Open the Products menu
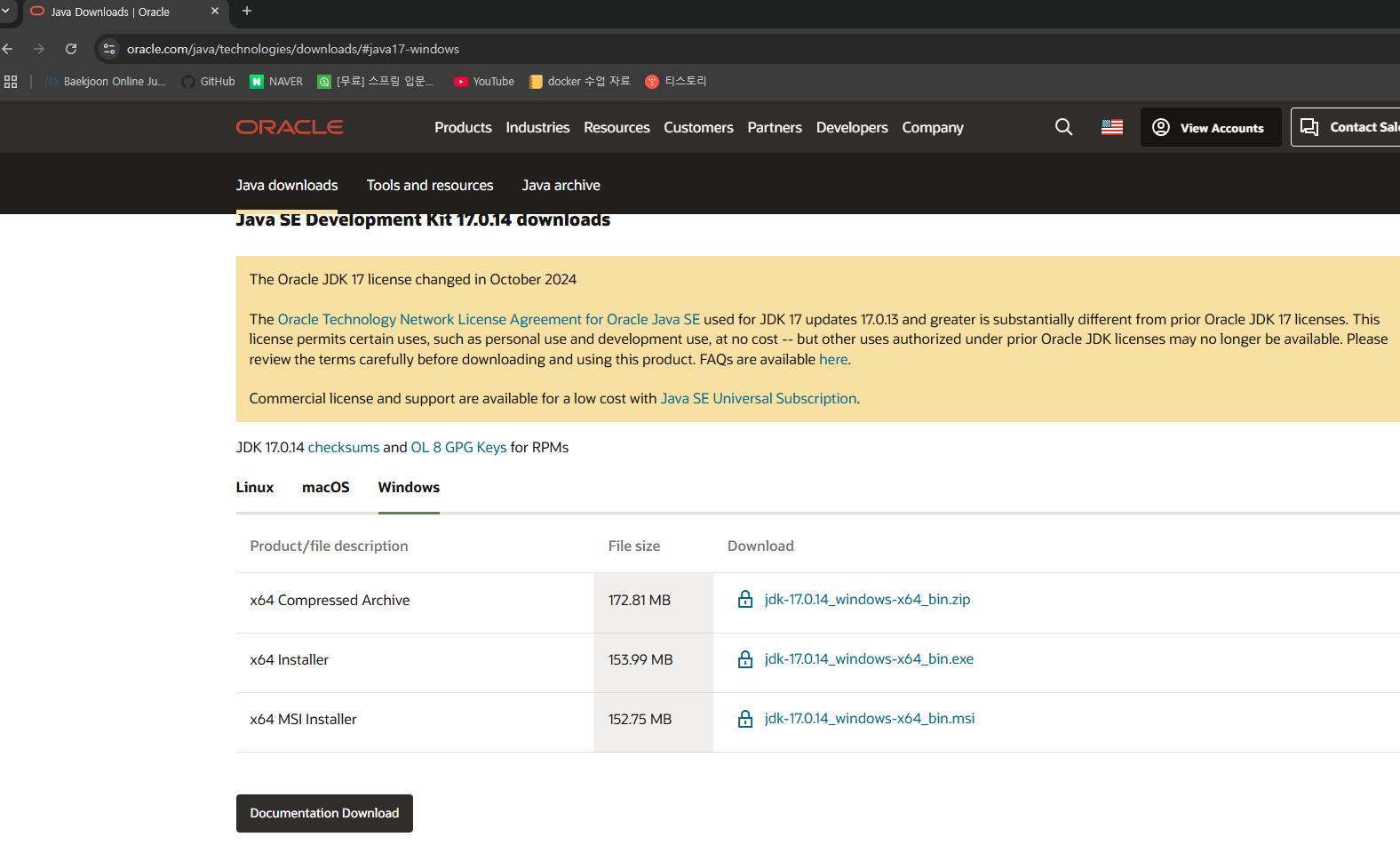 click(x=463, y=127)
